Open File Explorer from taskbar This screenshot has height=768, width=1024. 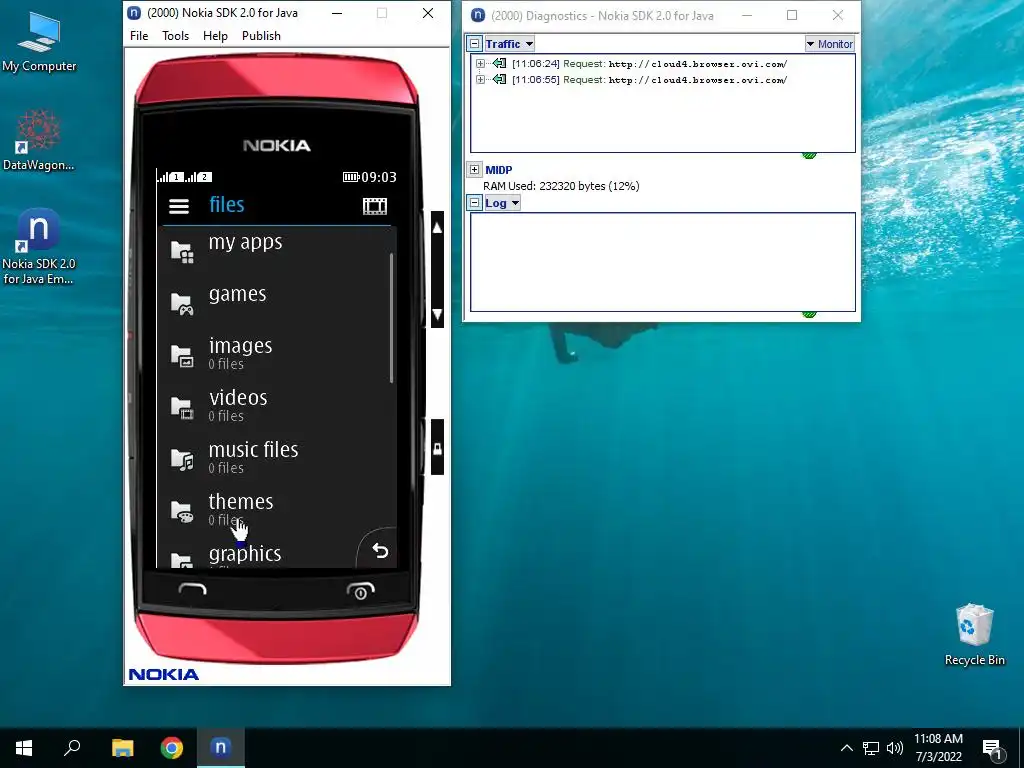tap(123, 747)
